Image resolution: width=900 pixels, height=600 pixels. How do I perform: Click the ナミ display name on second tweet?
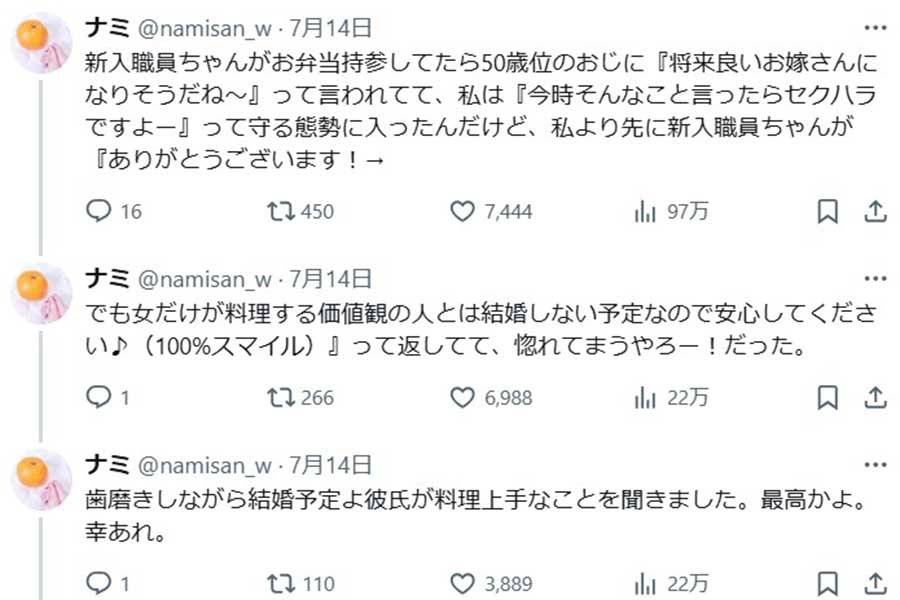coord(108,278)
